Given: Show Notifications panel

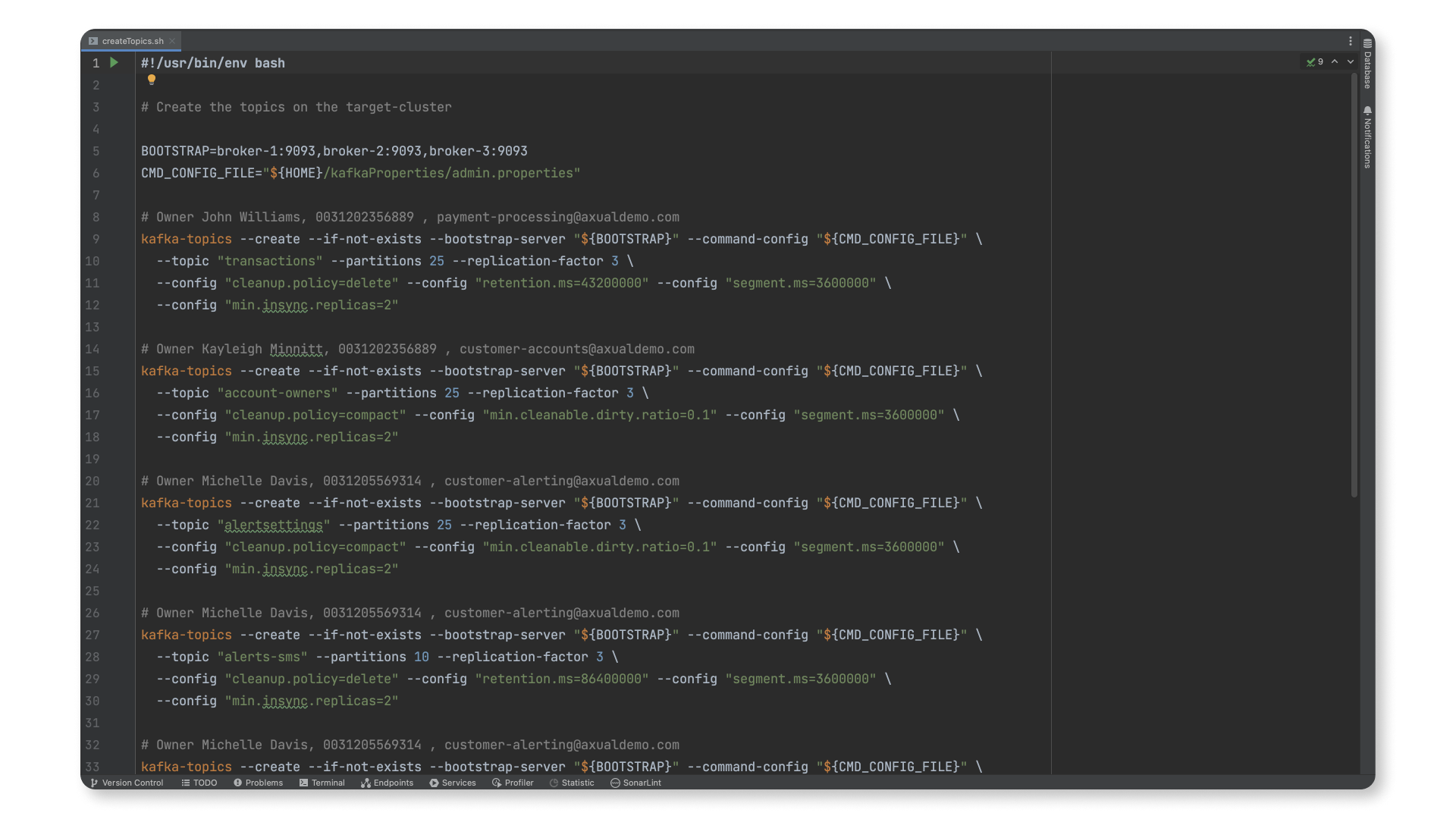Looking at the screenshot, I should pos(1367,136).
